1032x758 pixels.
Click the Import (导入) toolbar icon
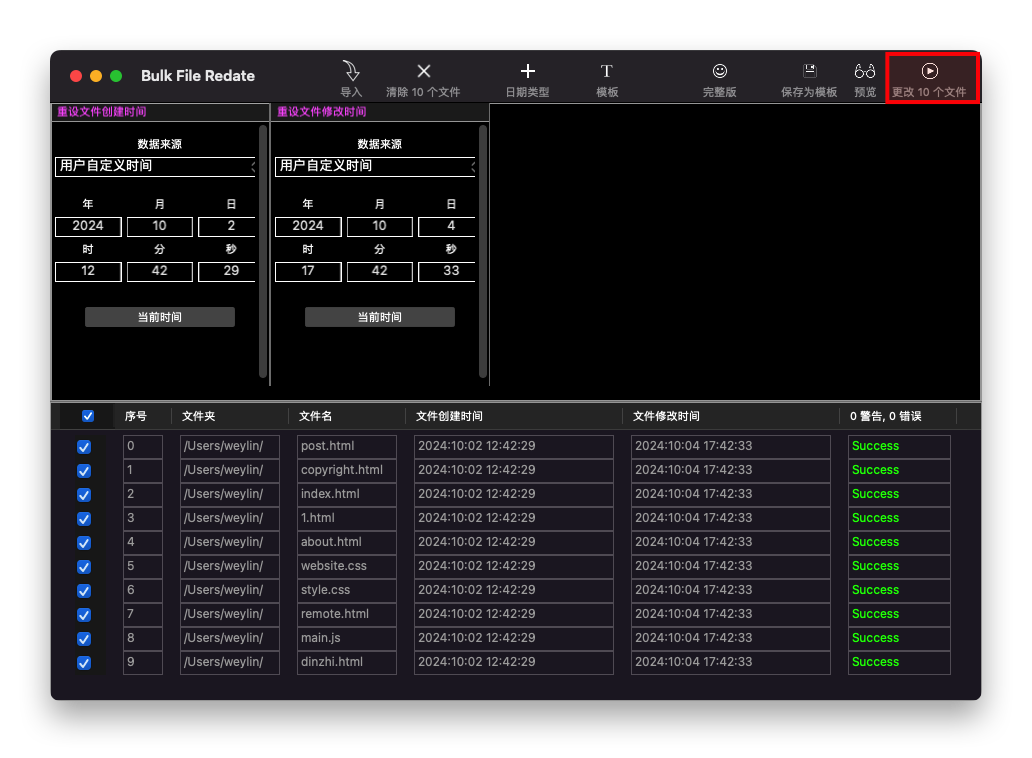[351, 72]
